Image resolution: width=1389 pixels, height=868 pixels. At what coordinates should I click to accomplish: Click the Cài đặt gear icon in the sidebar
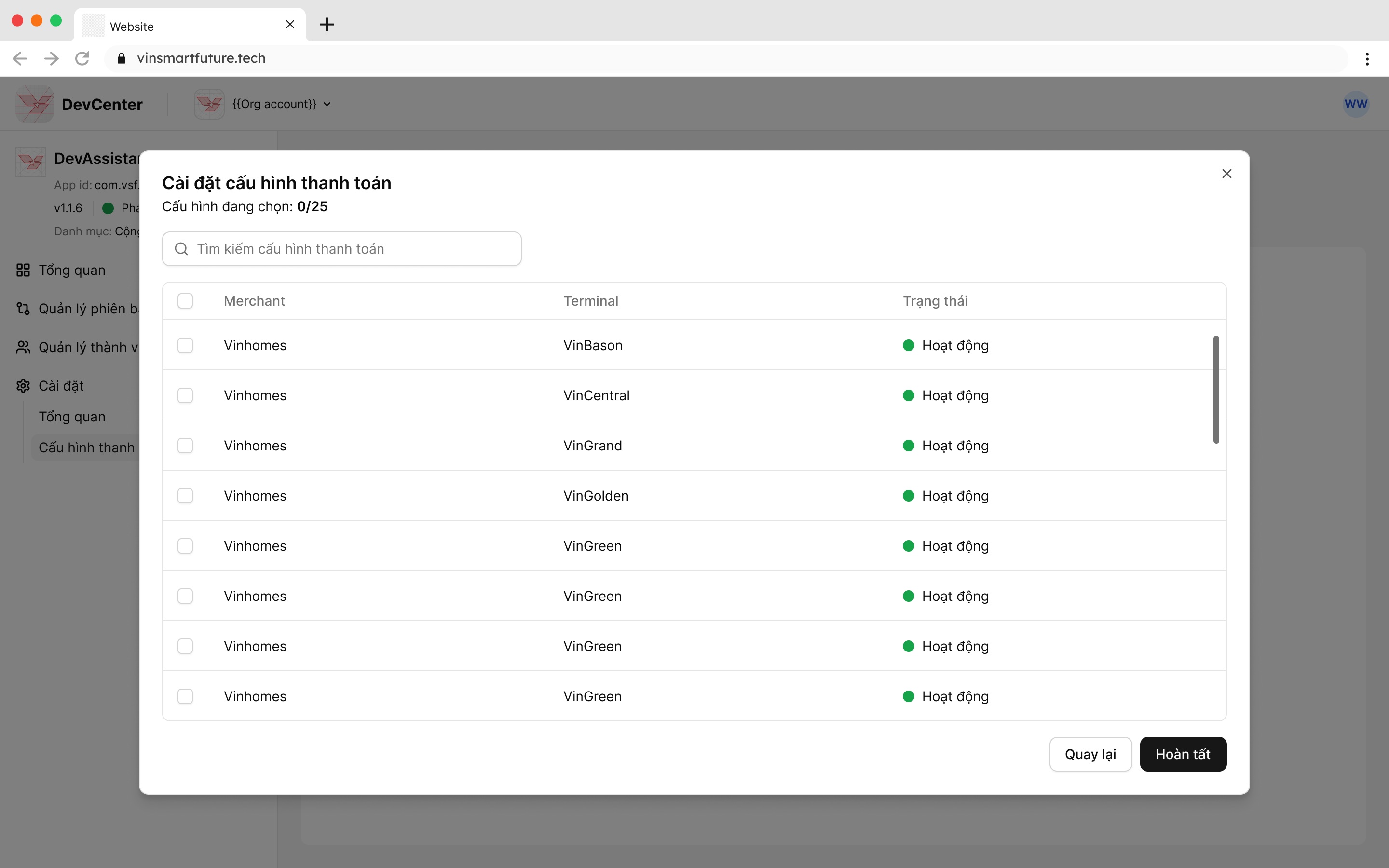tap(23, 386)
